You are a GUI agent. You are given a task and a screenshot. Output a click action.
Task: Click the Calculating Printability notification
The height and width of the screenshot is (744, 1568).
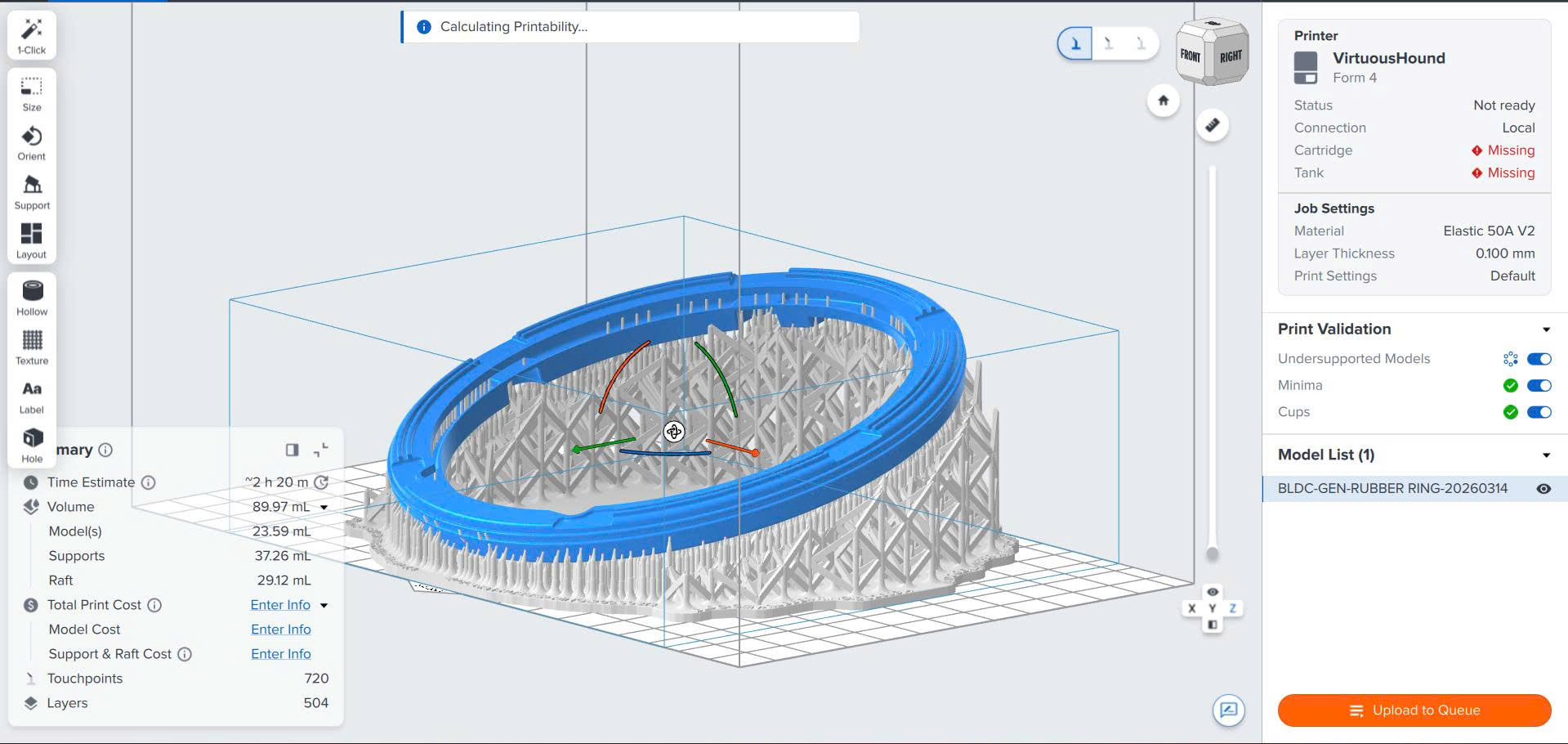pyautogui.click(x=630, y=27)
